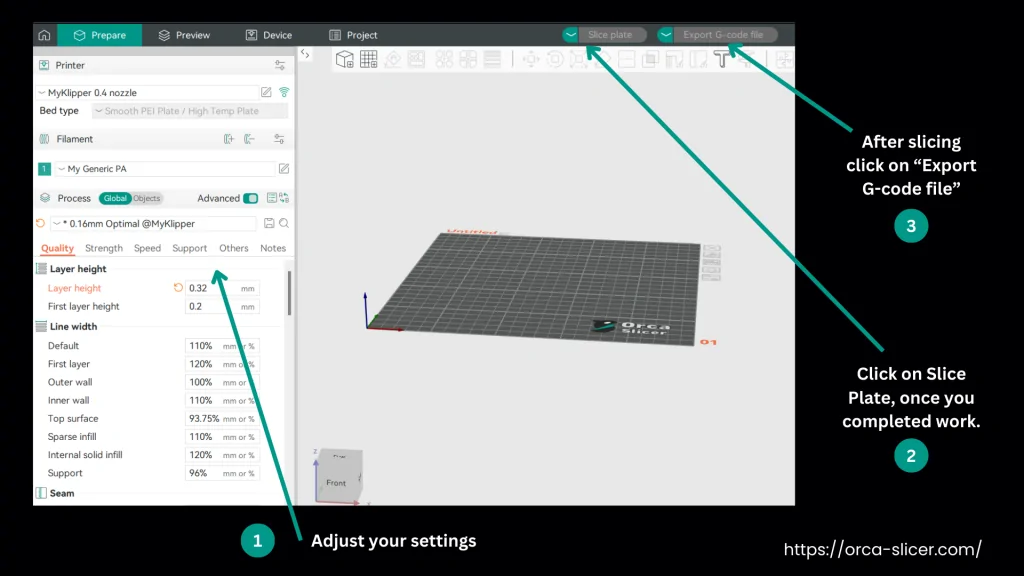The image size is (1024, 576).
Task: Switch process scope to Objects
Action: click(x=146, y=198)
